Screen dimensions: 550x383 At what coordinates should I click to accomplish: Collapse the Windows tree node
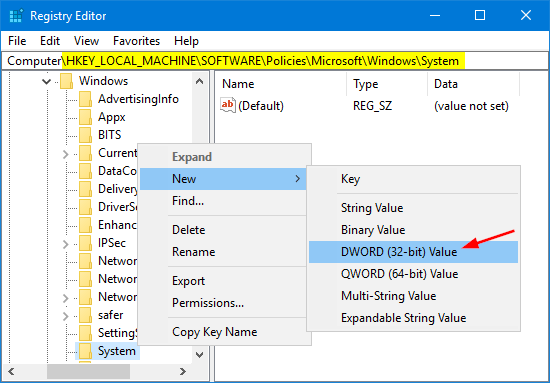(46, 82)
